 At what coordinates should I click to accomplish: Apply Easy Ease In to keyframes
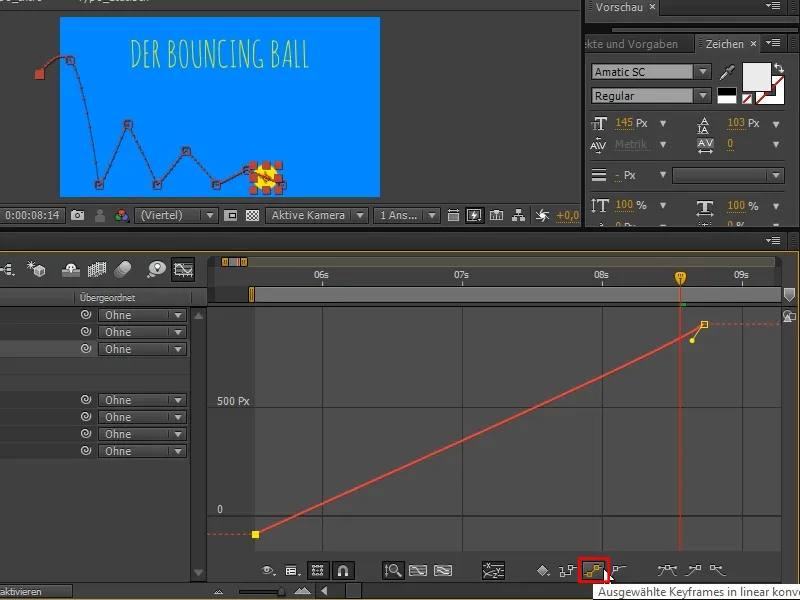693,570
